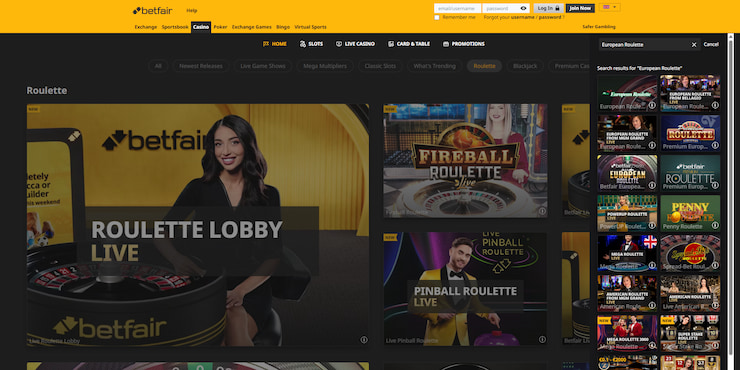
Task: Open the language flag dropdown
Action: [x=609, y=8]
